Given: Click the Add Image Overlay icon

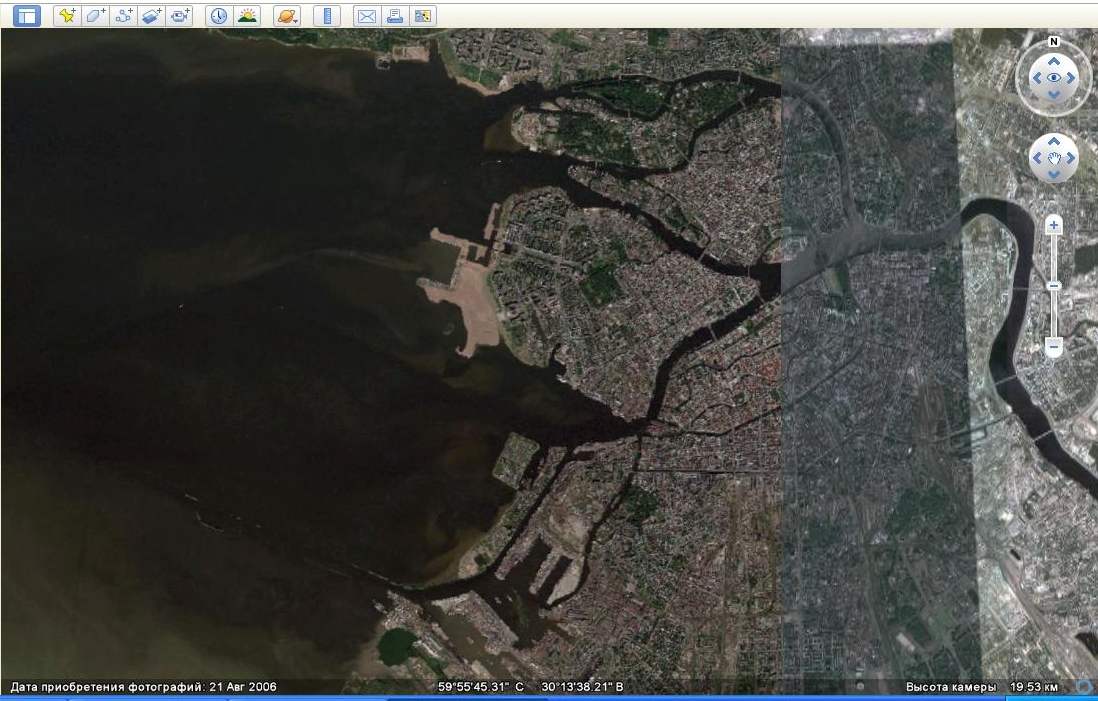Looking at the screenshot, I should tap(151, 16).
